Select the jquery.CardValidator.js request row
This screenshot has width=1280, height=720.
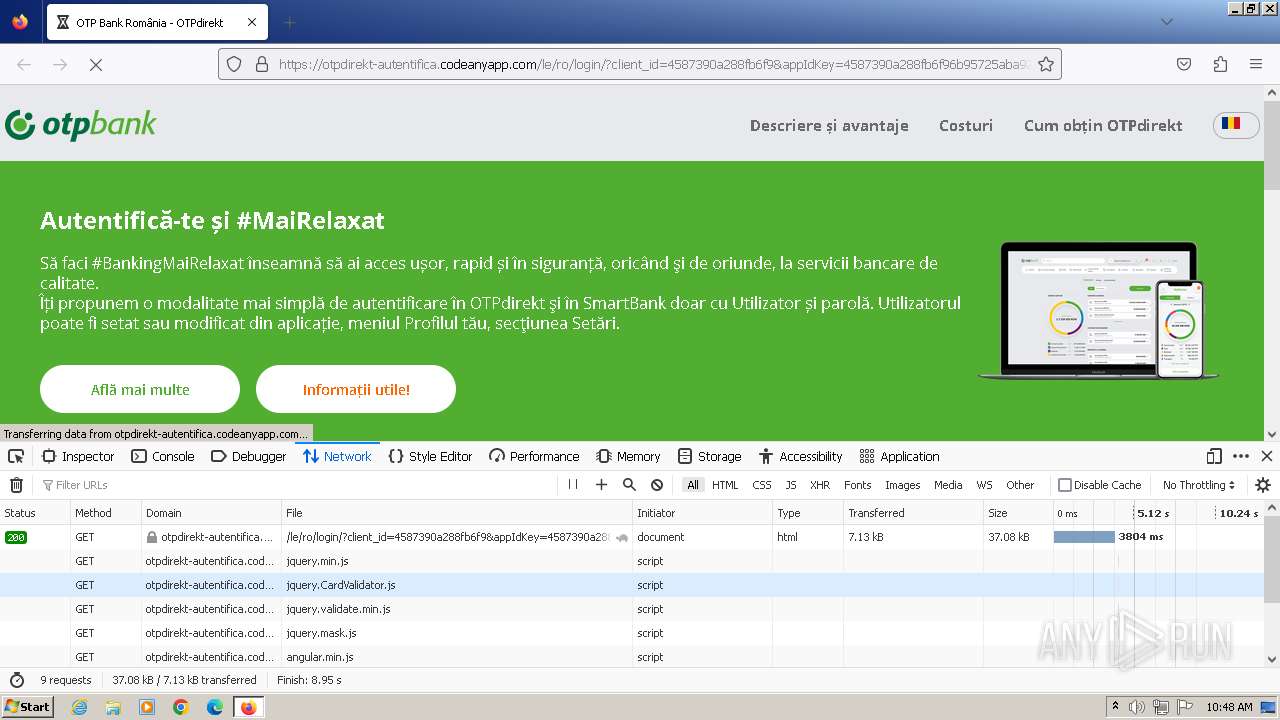(x=632, y=585)
